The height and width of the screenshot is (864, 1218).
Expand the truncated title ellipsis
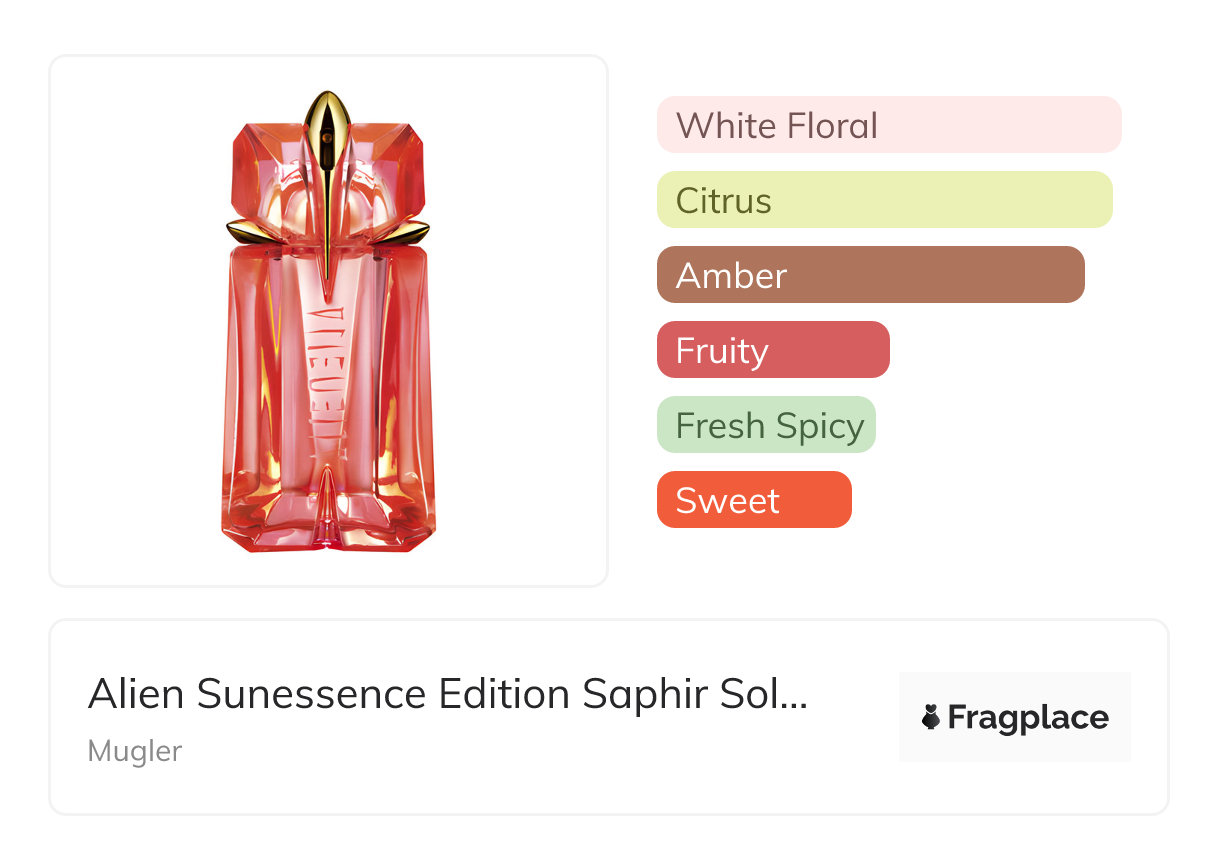click(792, 694)
